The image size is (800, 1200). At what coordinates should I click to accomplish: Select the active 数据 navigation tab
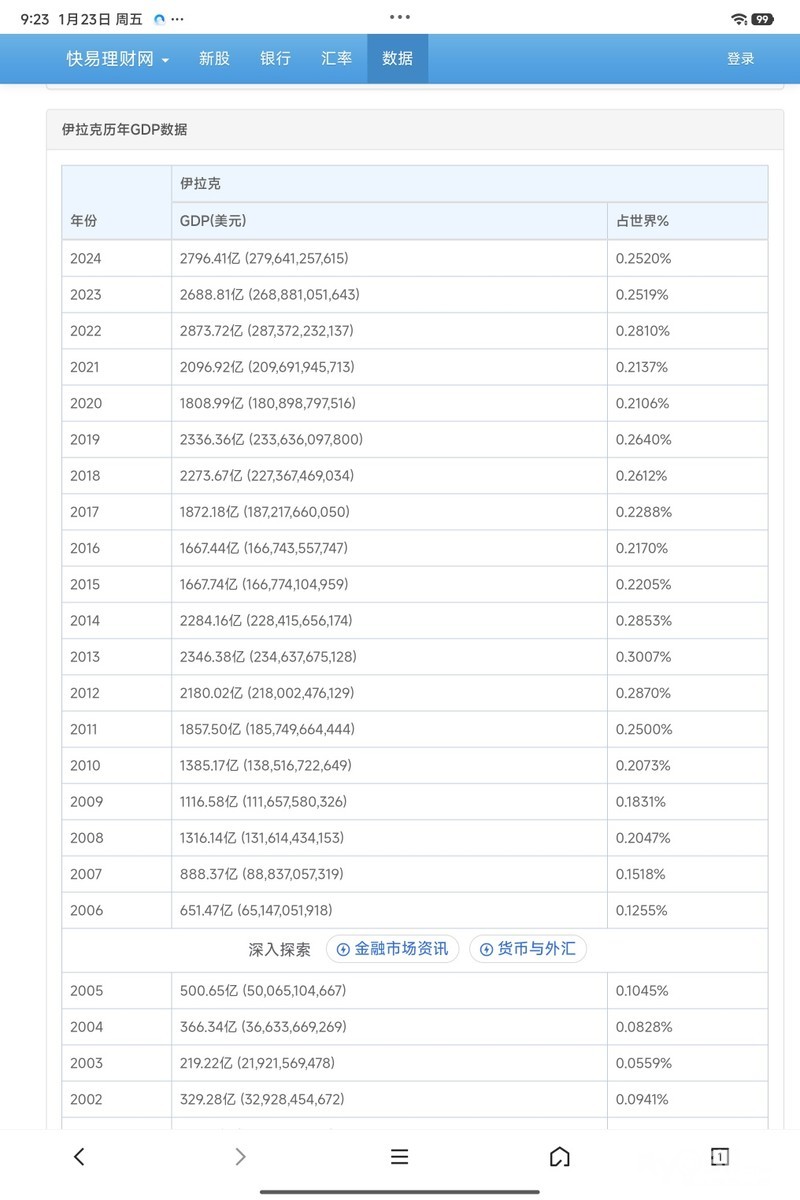pyautogui.click(x=397, y=59)
